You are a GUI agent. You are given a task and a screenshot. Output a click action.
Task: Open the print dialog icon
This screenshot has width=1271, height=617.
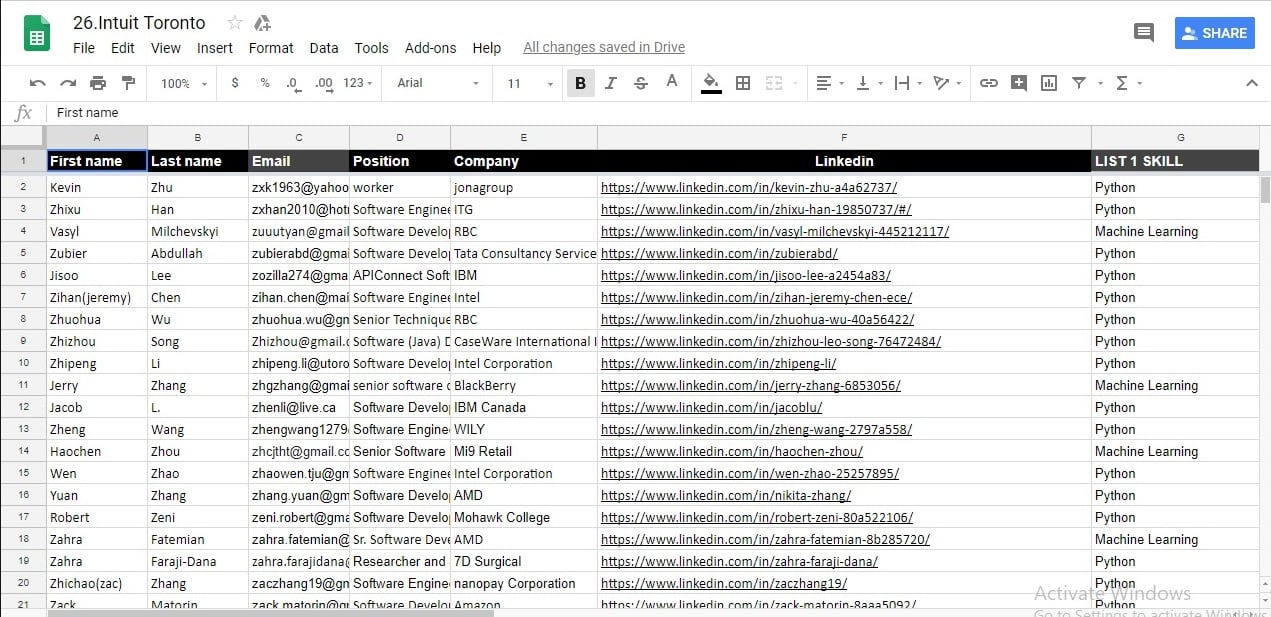point(97,83)
